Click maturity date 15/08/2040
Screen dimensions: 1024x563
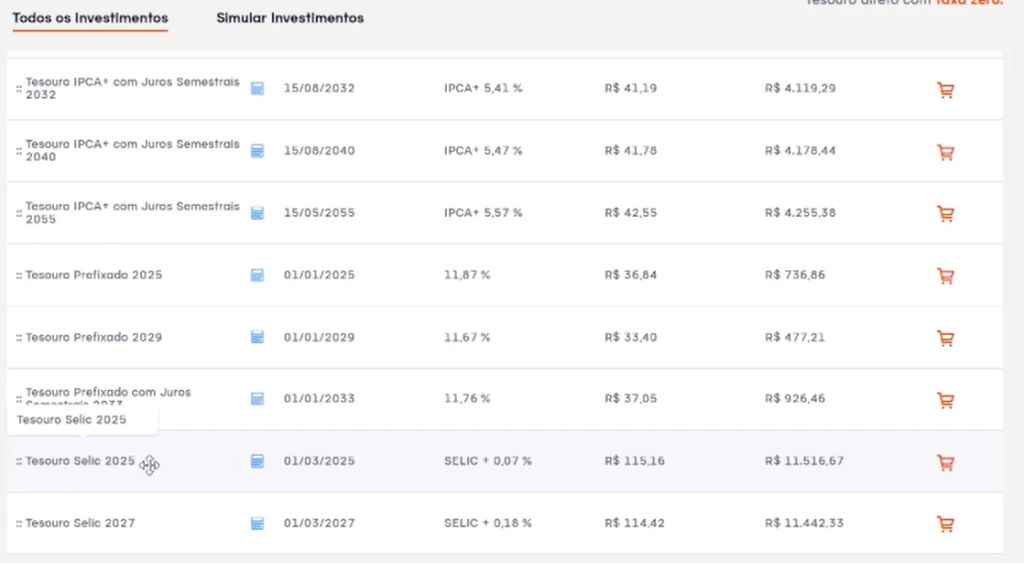pyautogui.click(x=319, y=150)
